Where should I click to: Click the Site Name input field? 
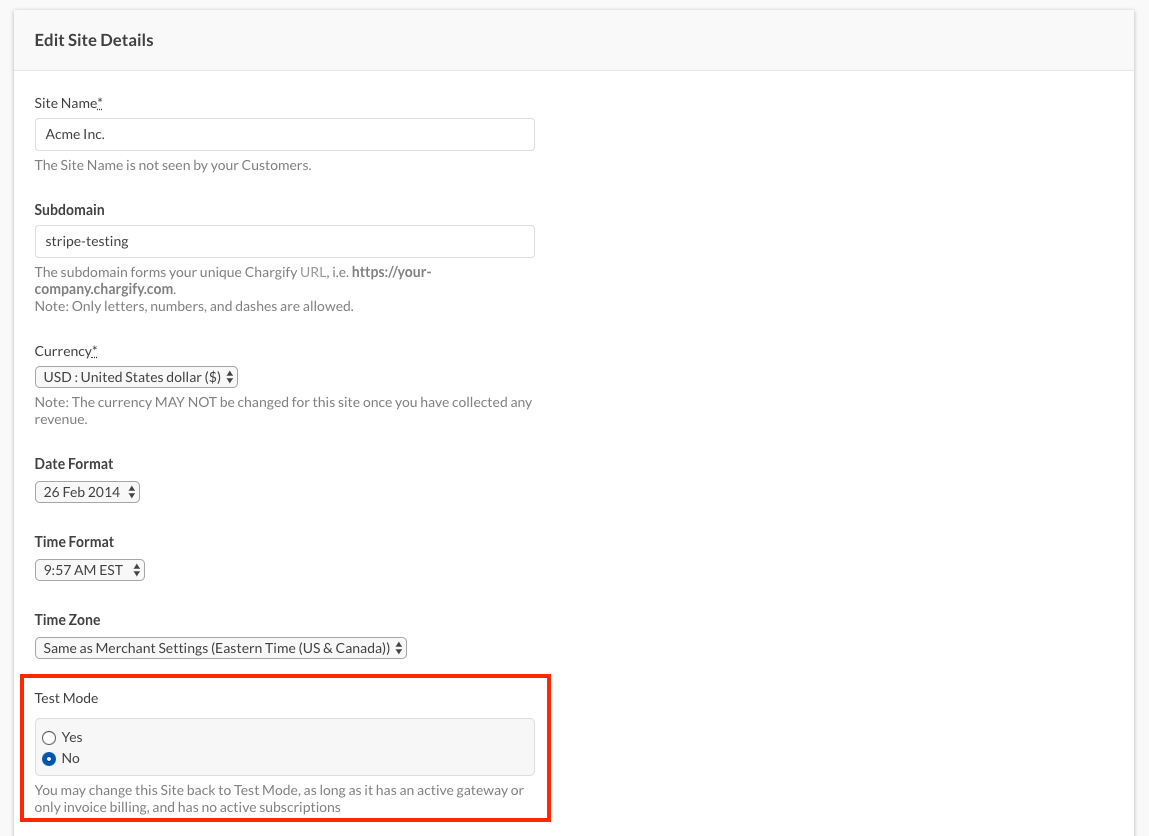(x=284, y=135)
